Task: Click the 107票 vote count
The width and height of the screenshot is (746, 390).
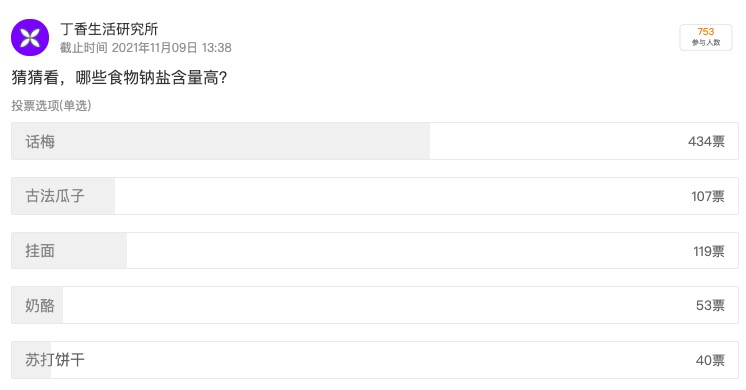Action: coord(707,196)
